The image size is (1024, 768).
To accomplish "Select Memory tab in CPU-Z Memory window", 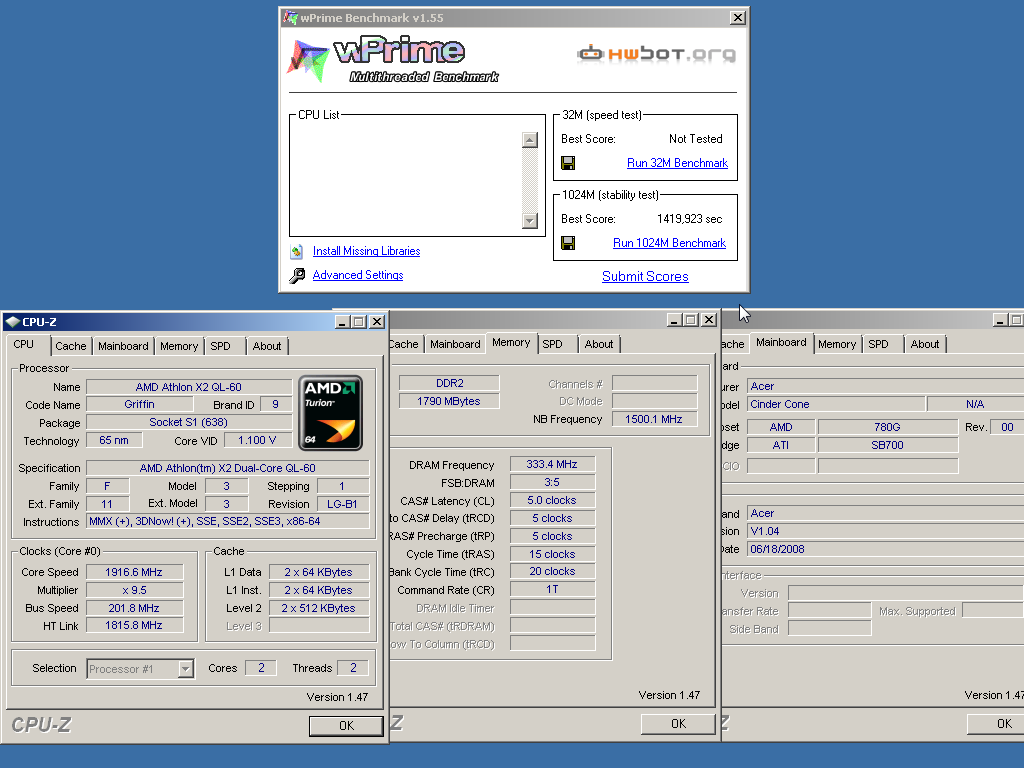I will (511, 342).
